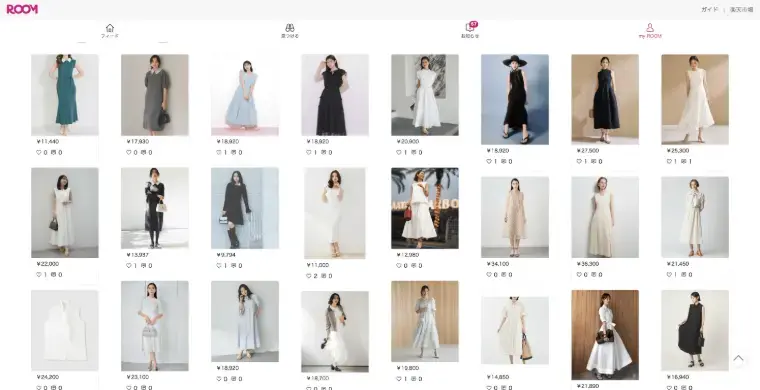Click heart icon under ¥12,980 item
The image size is (760, 390).
[399, 265]
